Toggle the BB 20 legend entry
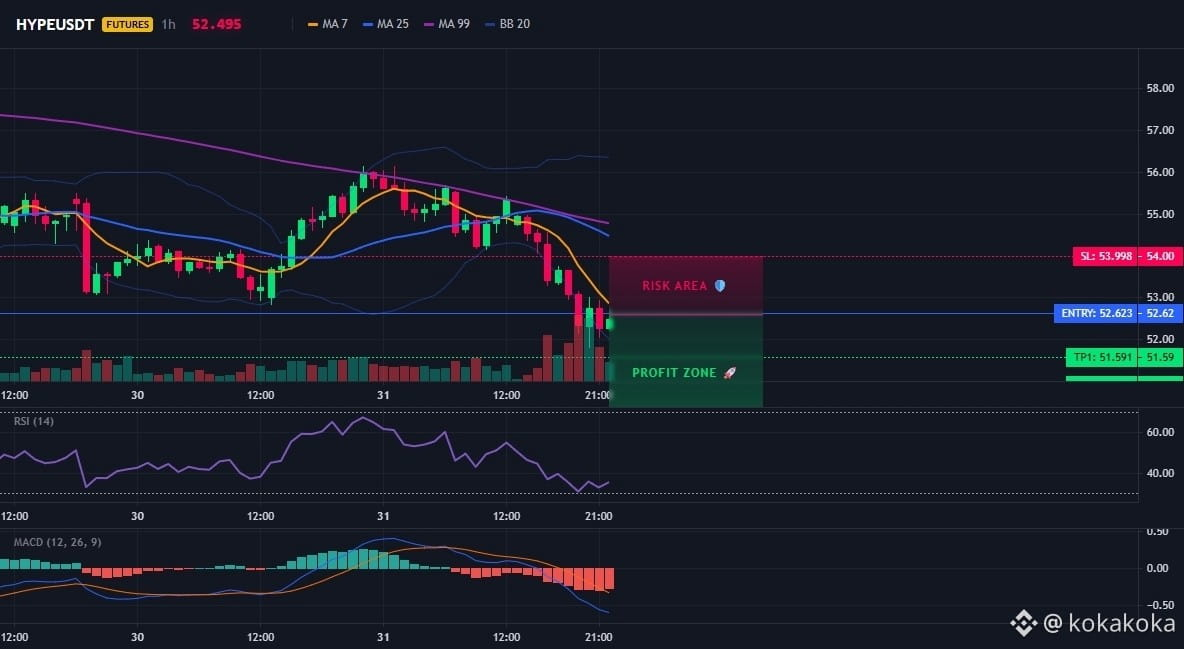Viewport: 1184px width, 649px height. pyautogui.click(x=507, y=24)
